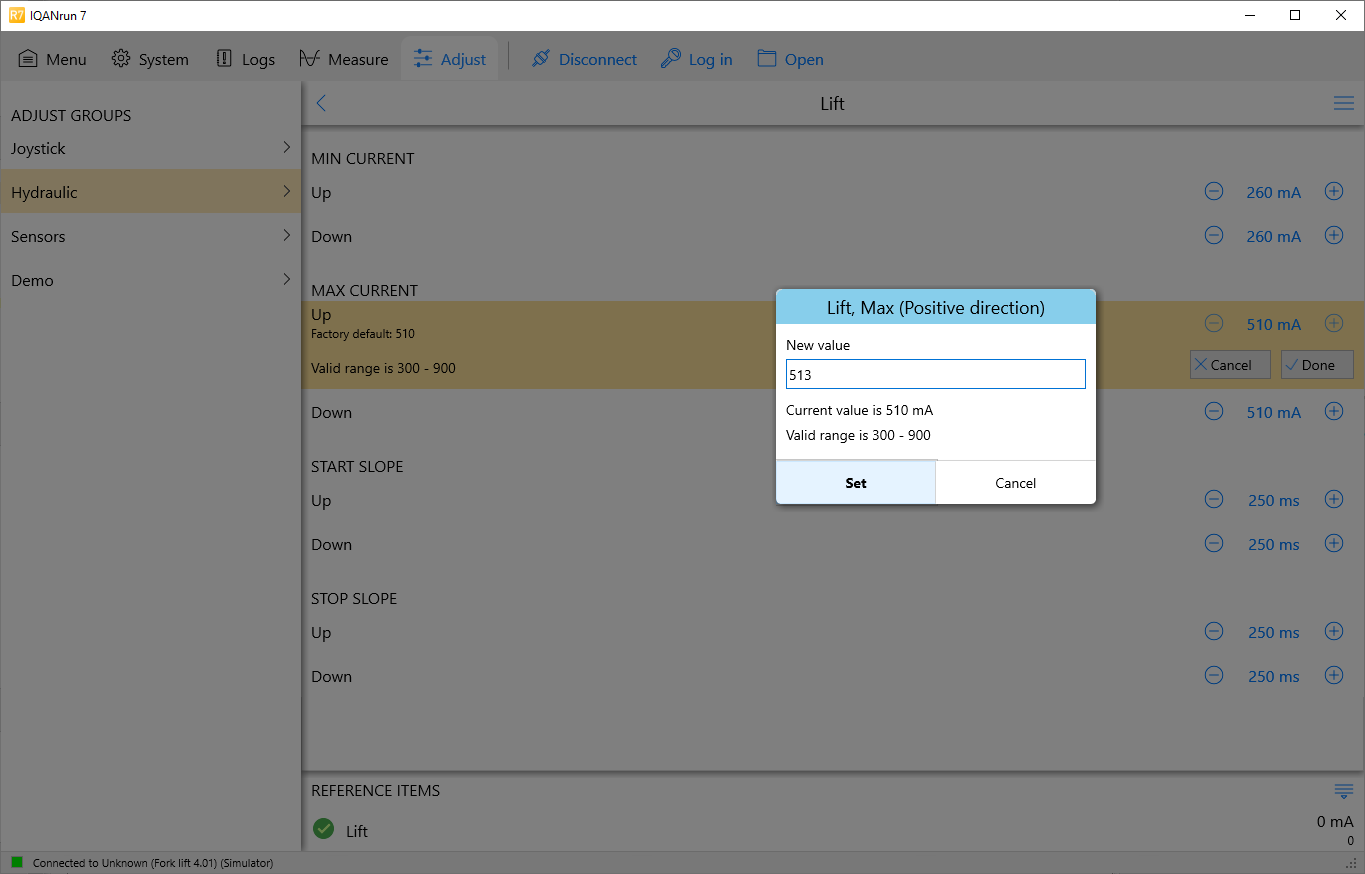The width and height of the screenshot is (1365, 874).
Task: Click 'Current value is 510 mA' text
Action: point(859,410)
